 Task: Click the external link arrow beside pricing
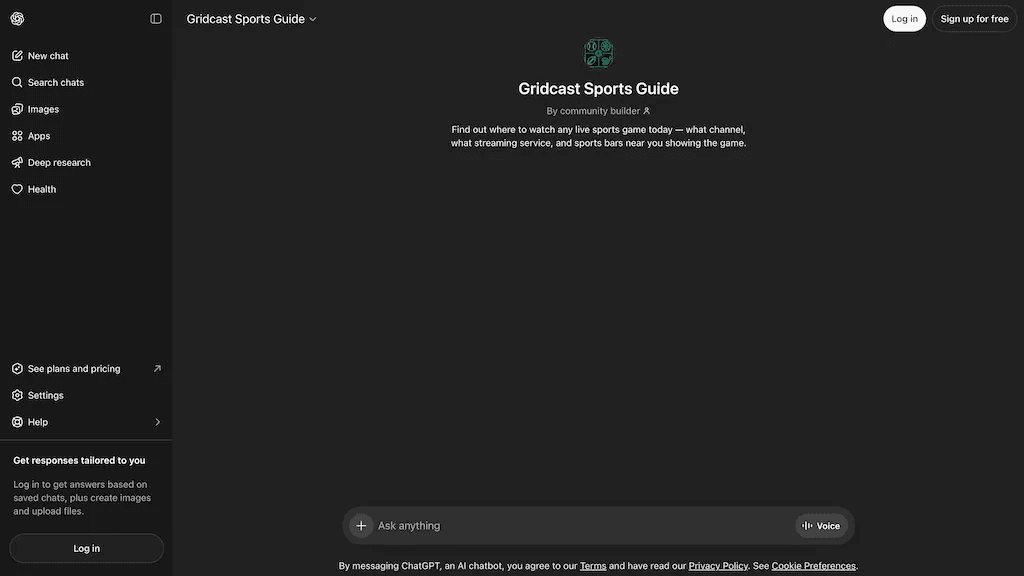pos(157,369)
